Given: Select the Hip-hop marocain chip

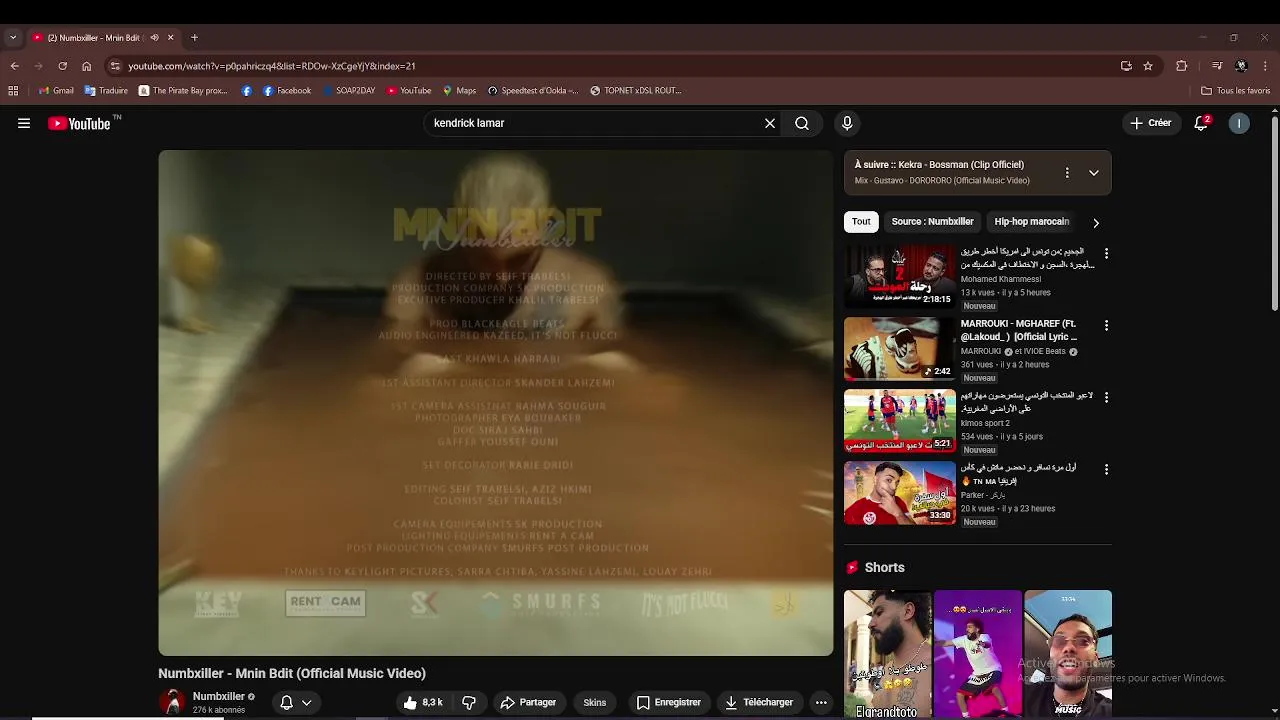Looking at the screenshot, I should (x=1031, y=222).
